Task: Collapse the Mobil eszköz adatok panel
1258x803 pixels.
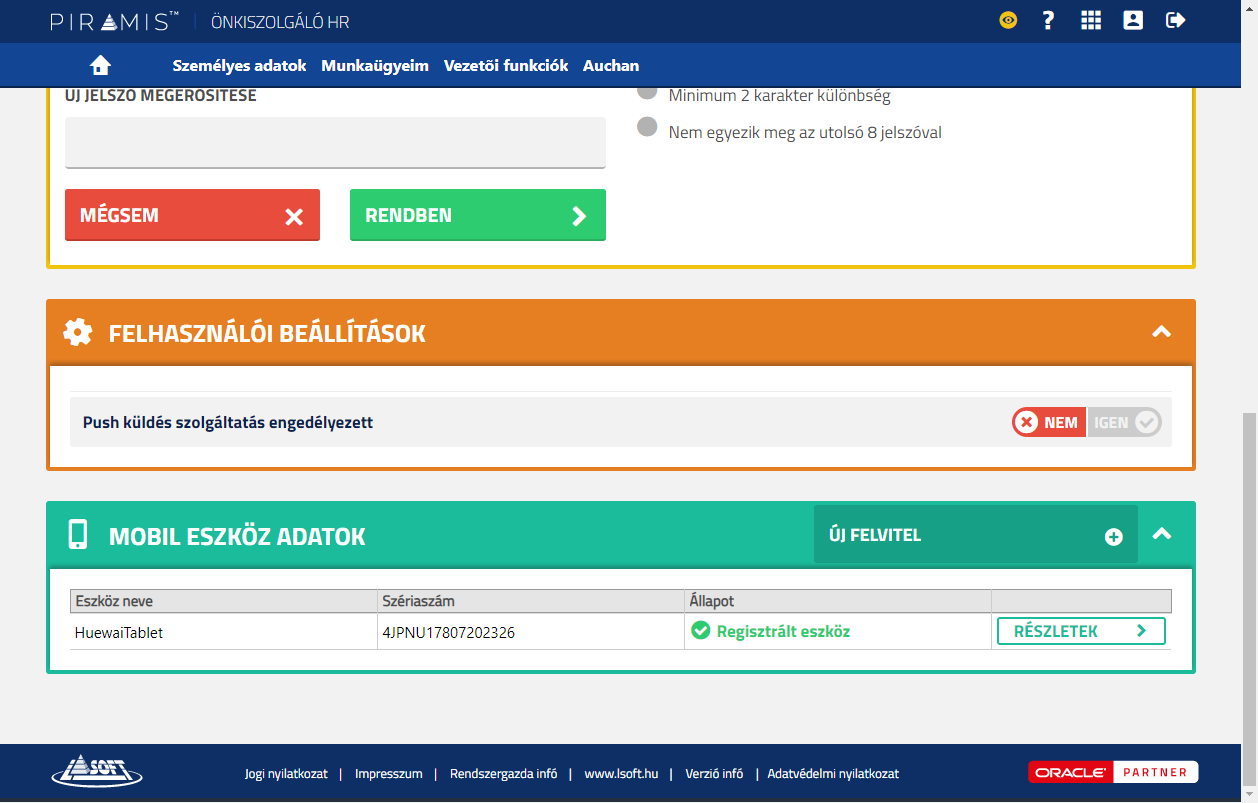Action: tap(1161, 534)
